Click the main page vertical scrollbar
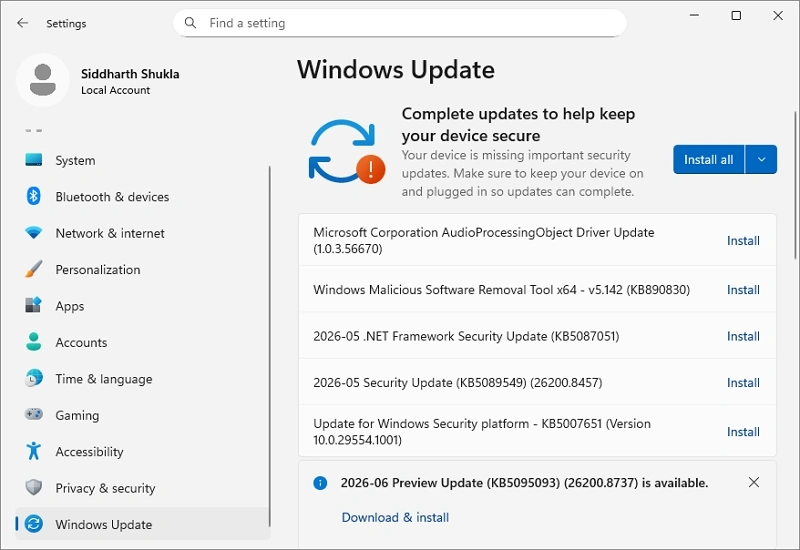This screenshot has height=550, width=800. 795,186
